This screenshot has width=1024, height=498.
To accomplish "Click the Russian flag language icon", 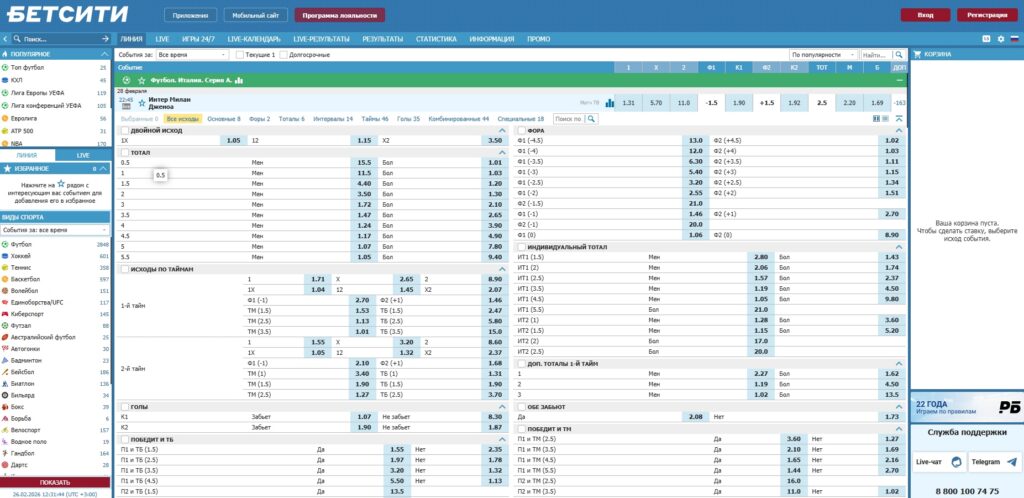I will tap(1014, 38).
